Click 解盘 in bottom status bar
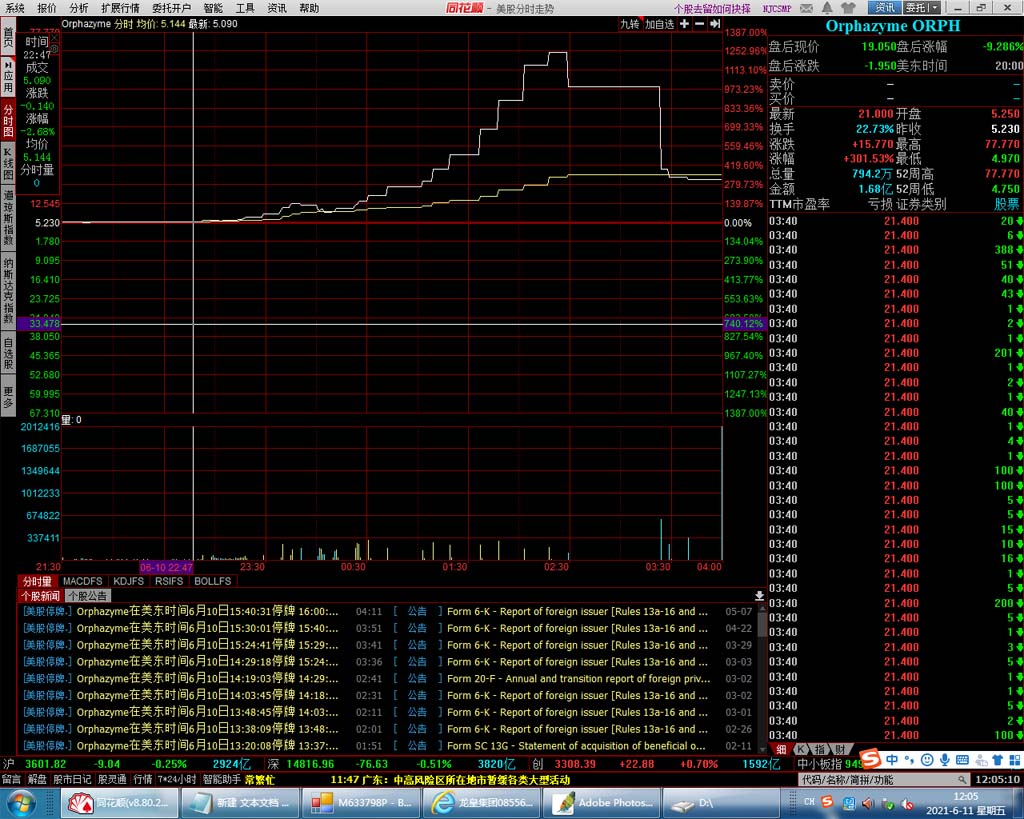The width and height of the screenshot is (1024, 819). tap(37, 780)
